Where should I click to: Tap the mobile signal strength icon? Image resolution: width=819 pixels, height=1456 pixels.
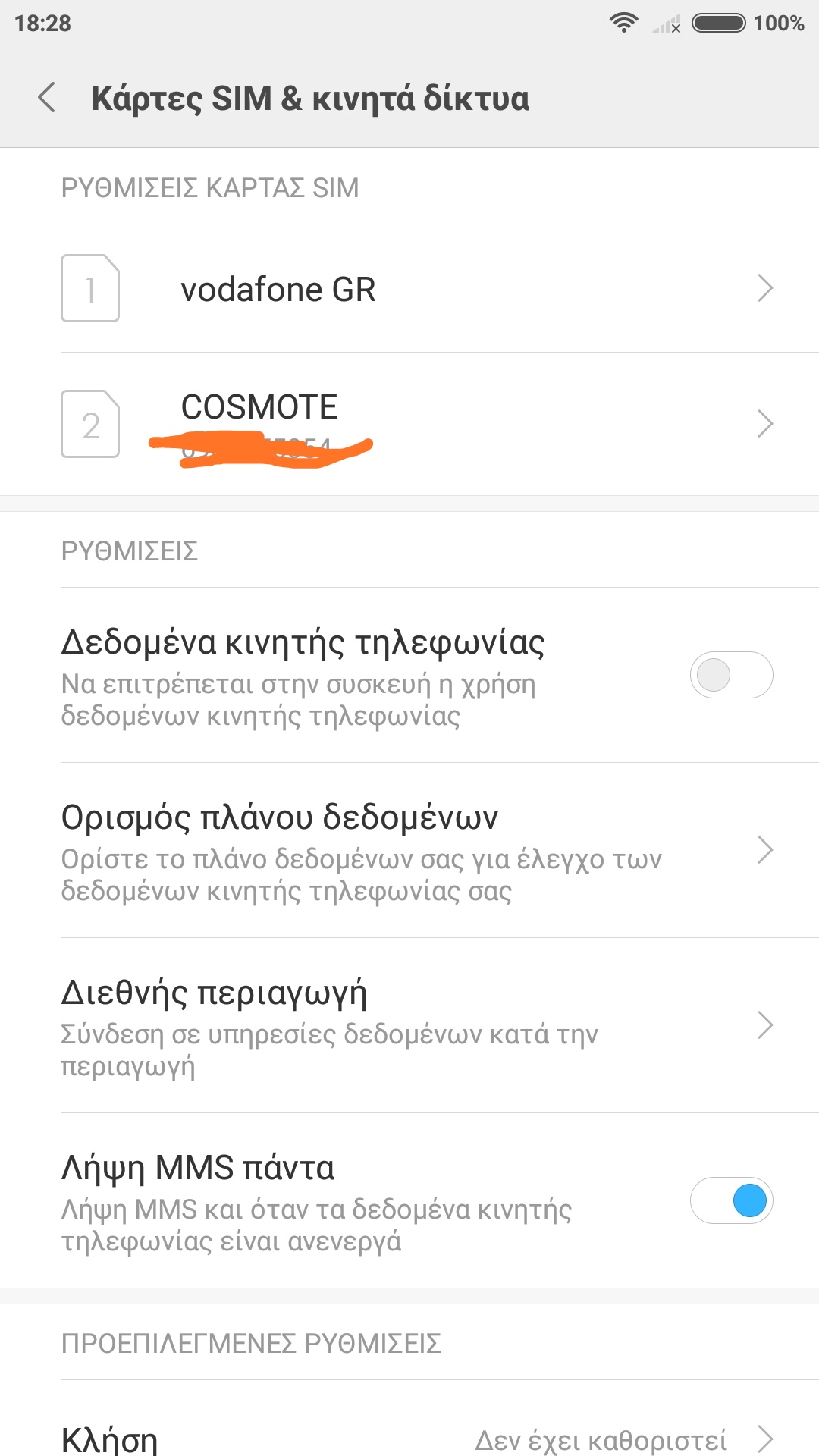click(667, 24)
